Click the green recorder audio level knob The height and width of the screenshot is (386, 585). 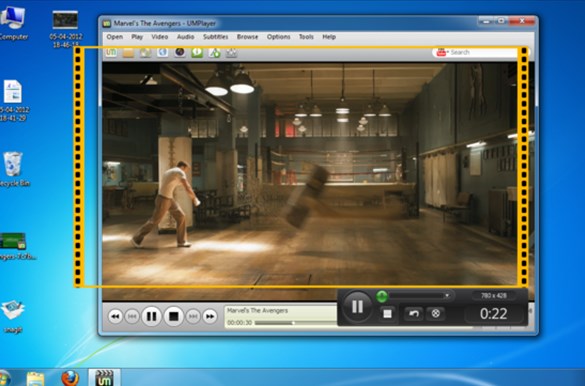[x=382, y=296]
